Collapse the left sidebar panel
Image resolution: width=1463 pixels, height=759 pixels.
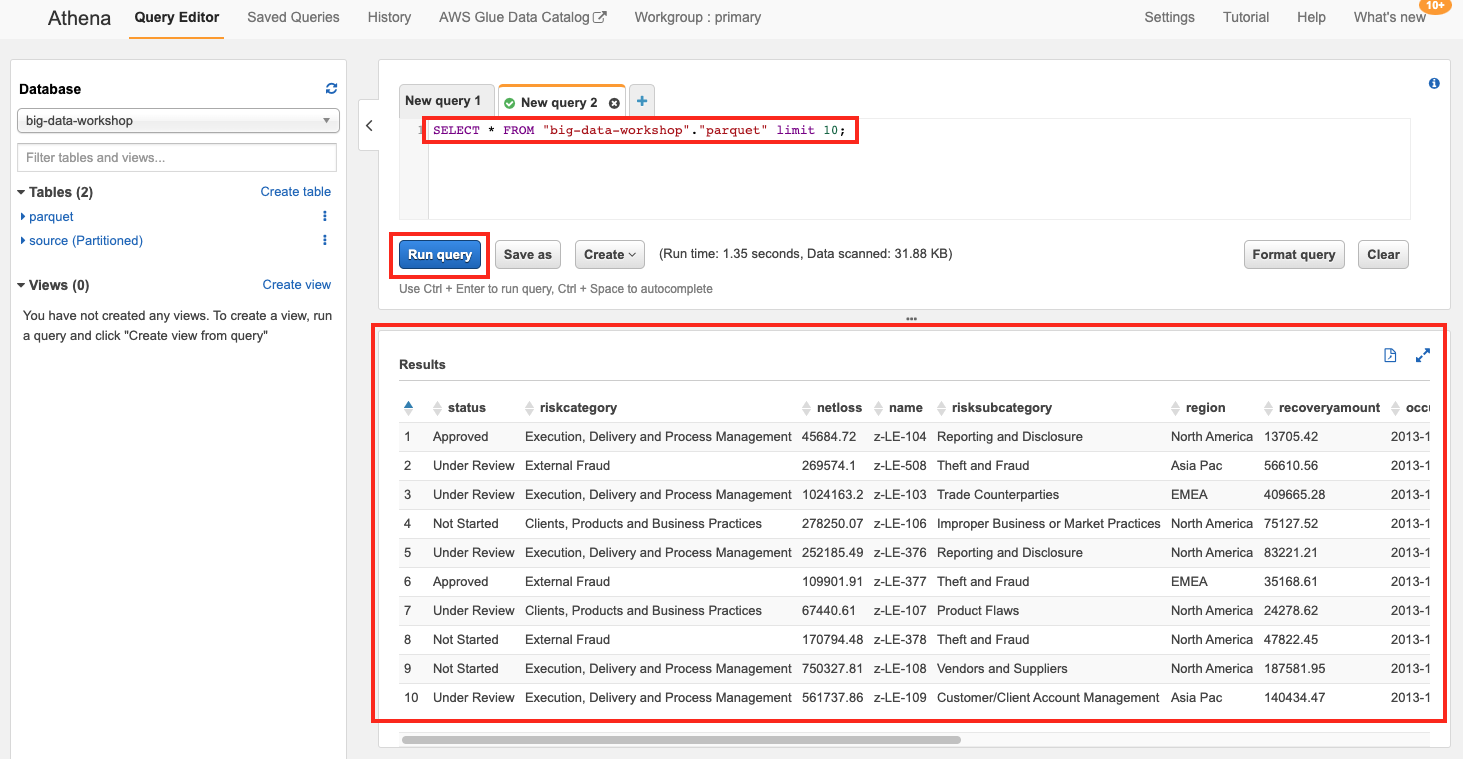(x=369, y=126)
